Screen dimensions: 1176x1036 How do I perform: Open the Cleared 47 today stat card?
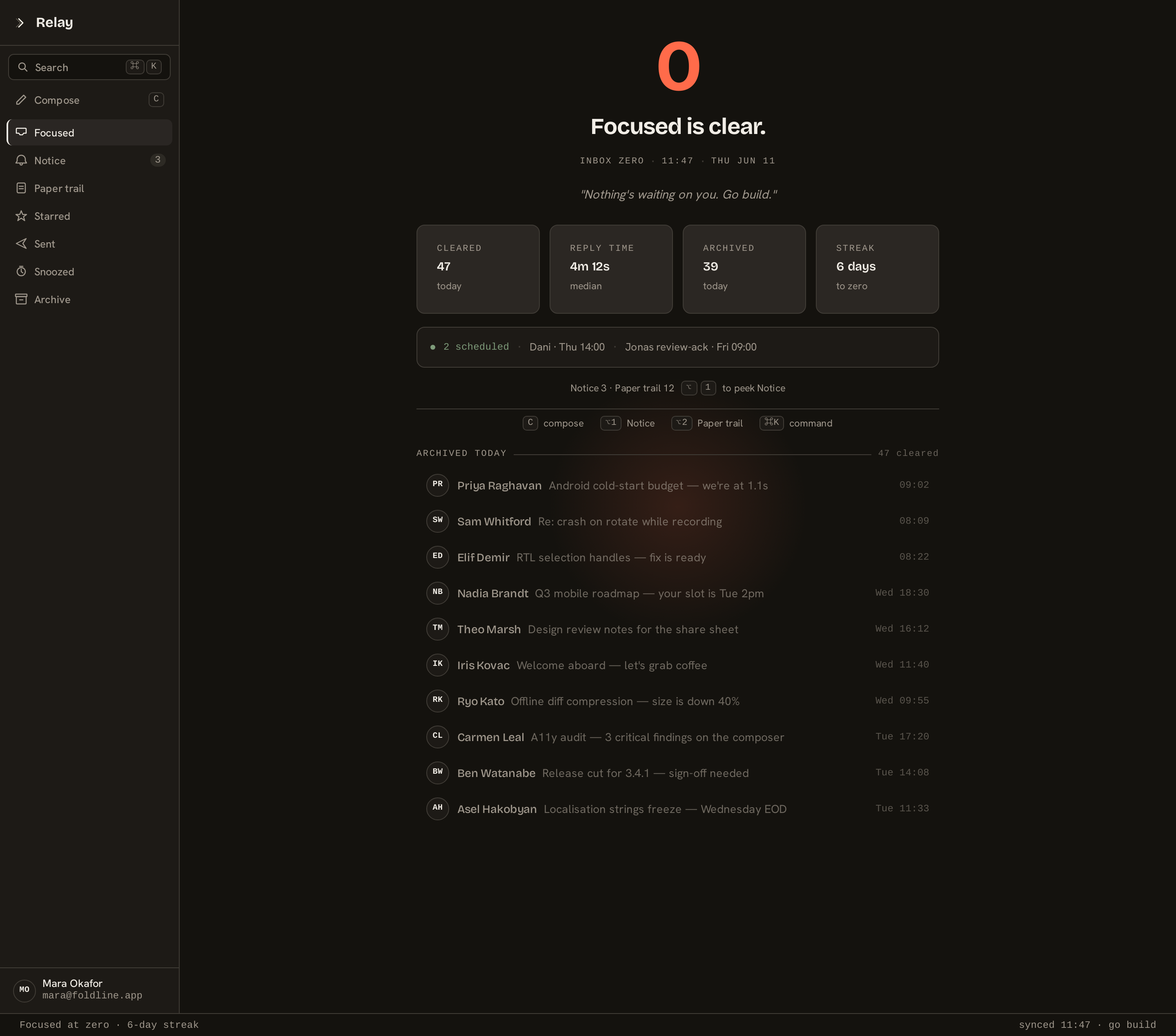coord(477,269)
